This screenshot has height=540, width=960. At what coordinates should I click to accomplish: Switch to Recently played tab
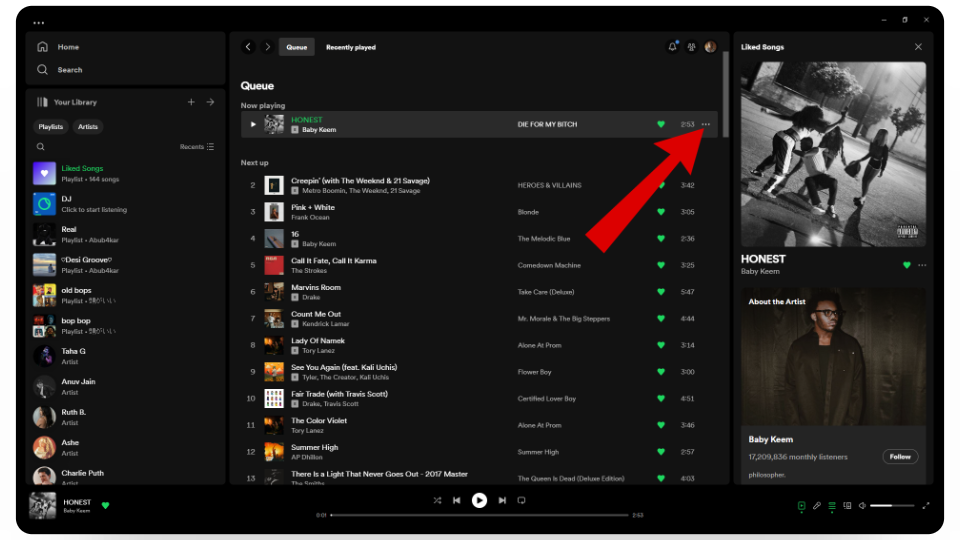click(351, 47)
